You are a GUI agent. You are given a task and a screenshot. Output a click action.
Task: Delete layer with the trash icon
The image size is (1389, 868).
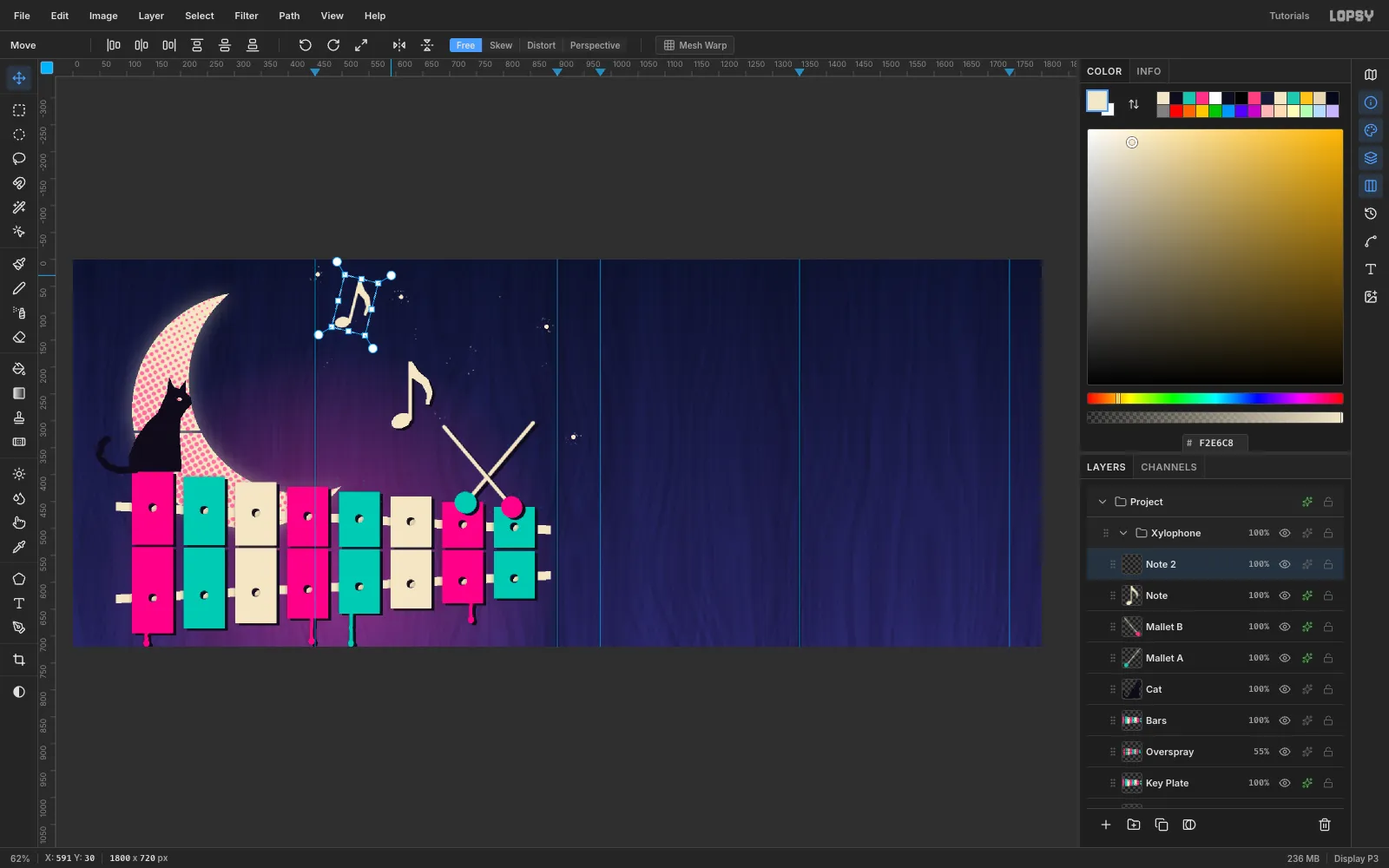(1325, 825)
